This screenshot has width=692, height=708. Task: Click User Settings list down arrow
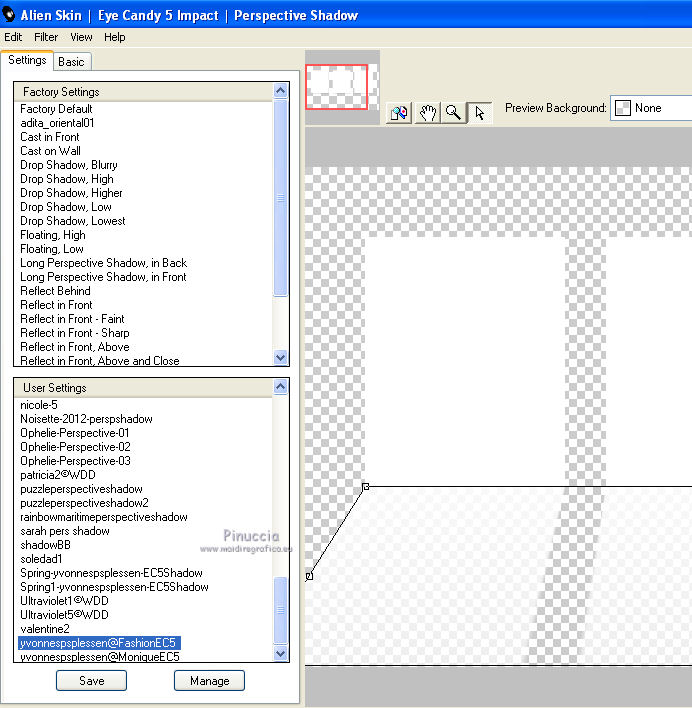point(280,653)
